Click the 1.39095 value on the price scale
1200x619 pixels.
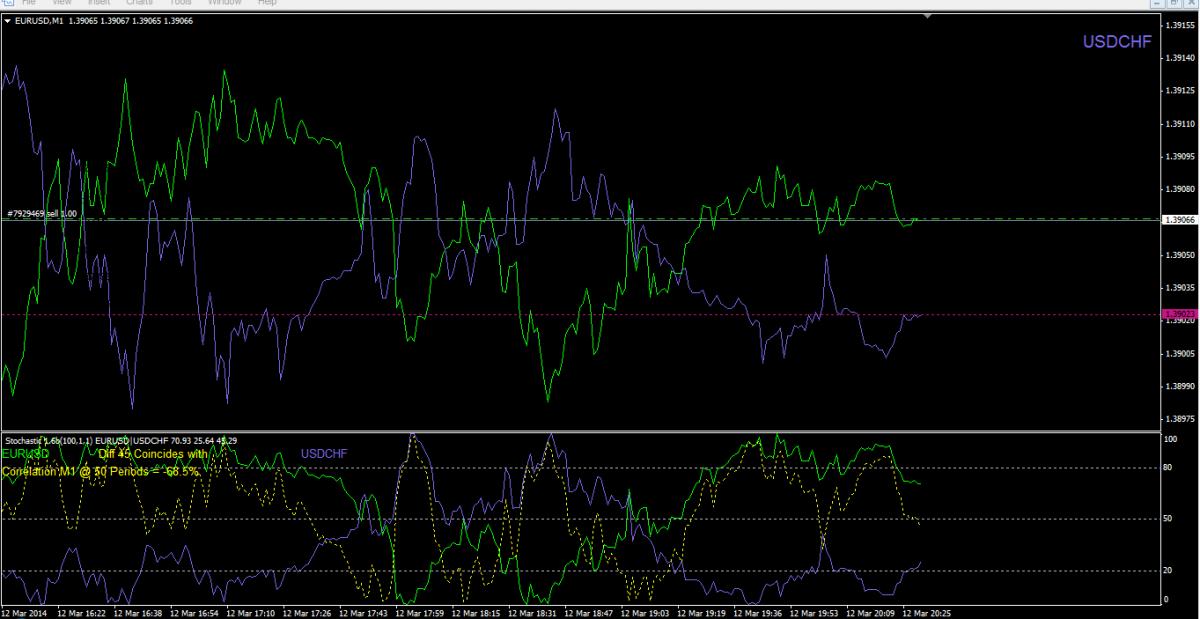click(x=1180, y=156)
